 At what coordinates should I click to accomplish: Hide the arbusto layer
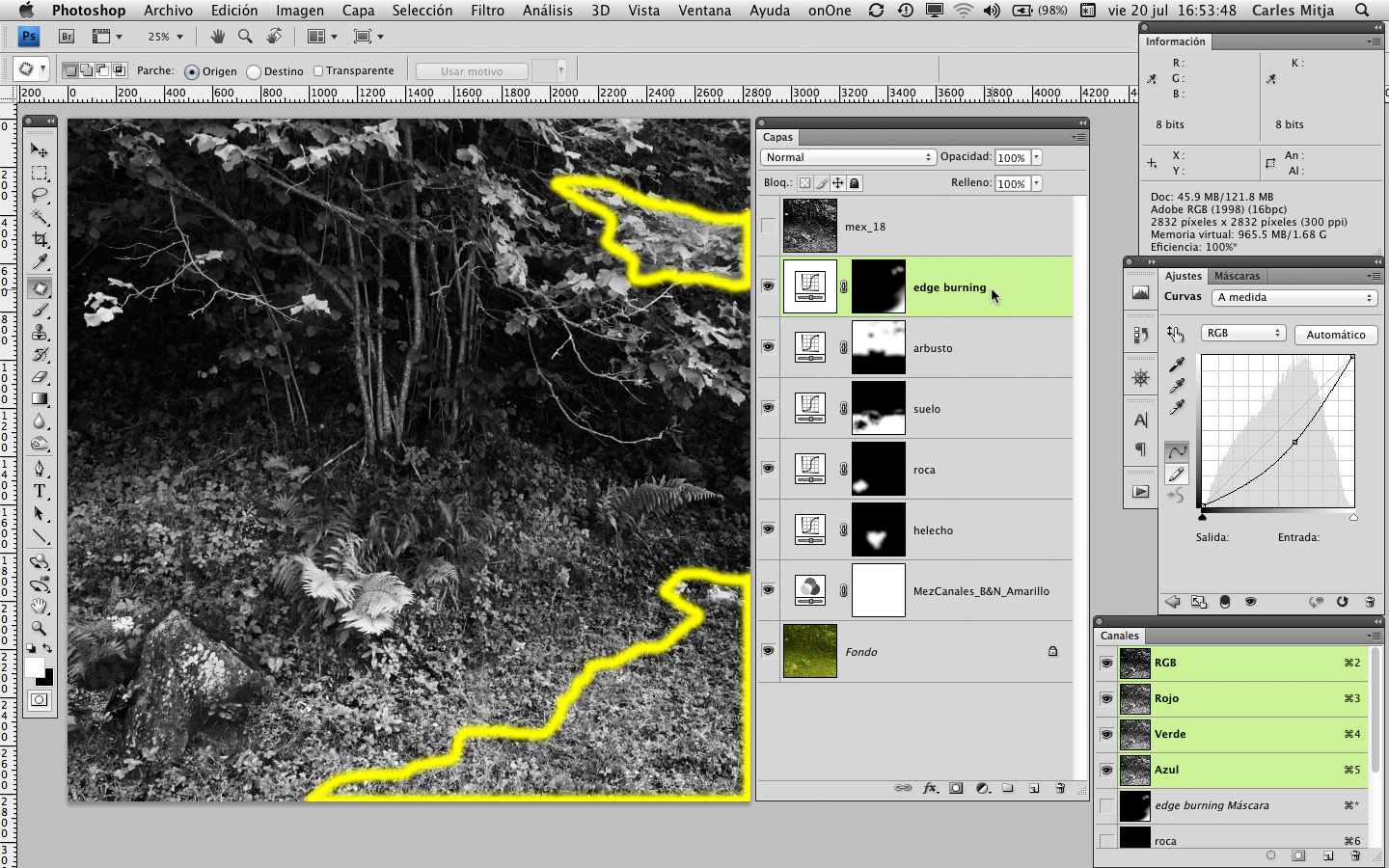tap(768, 347)
